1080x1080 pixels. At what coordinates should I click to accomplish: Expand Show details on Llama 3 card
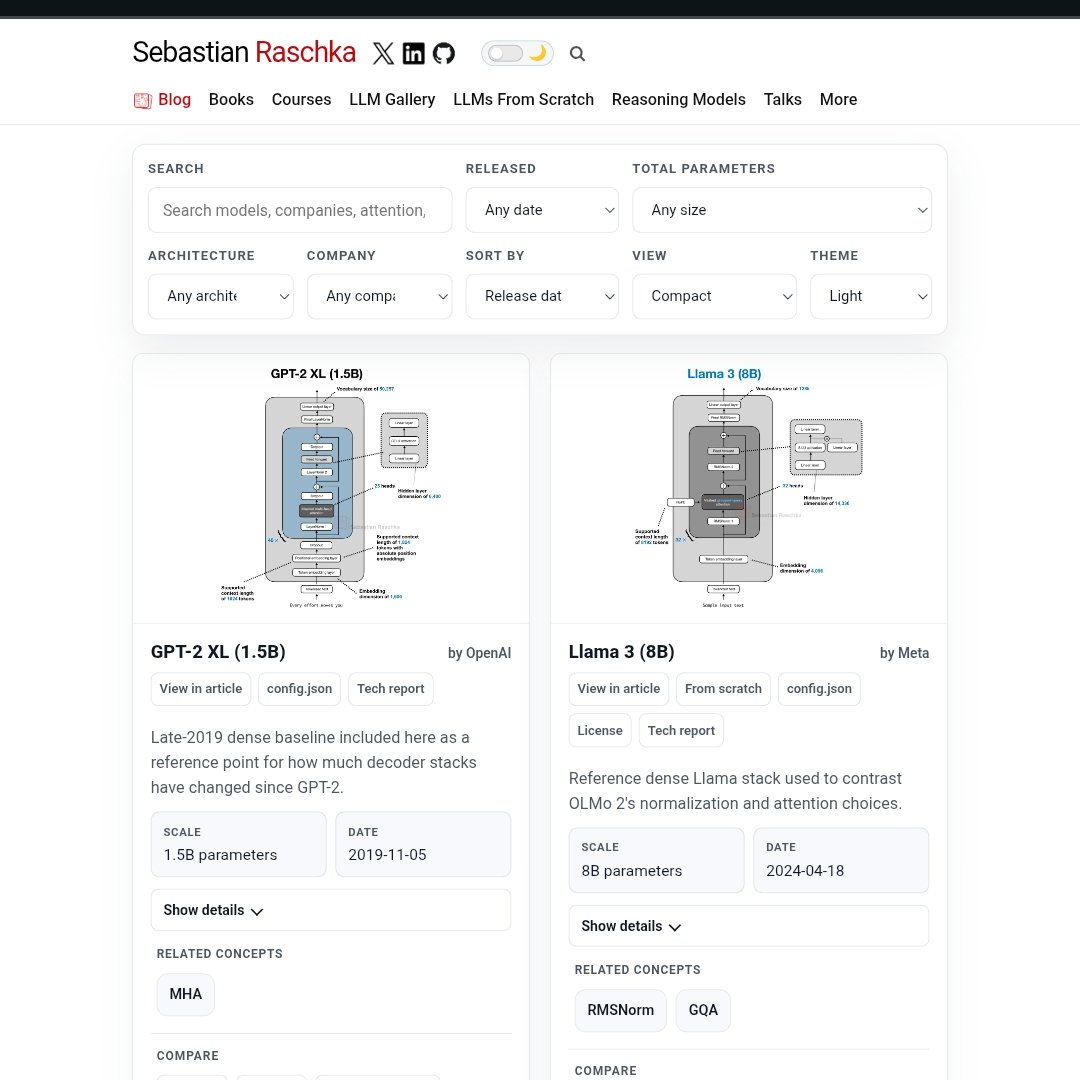tap(749, 926)
